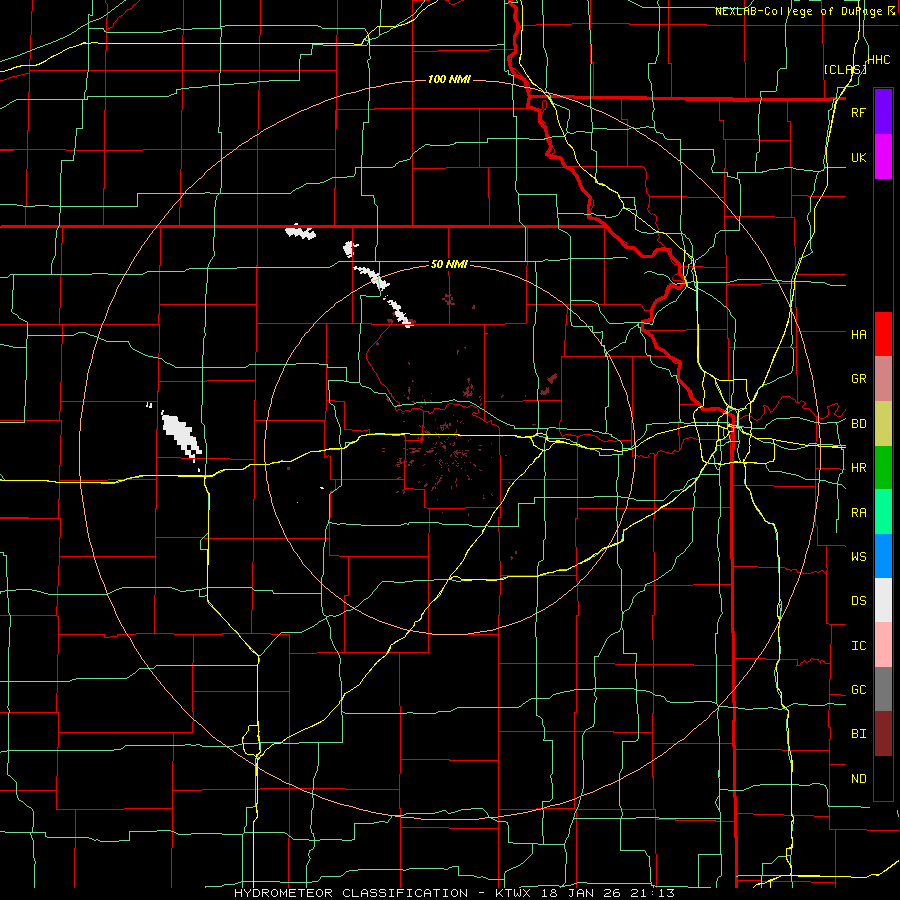Click the UK magenta legend swatch
900x900 pixels.
click(x=883, y=157)
